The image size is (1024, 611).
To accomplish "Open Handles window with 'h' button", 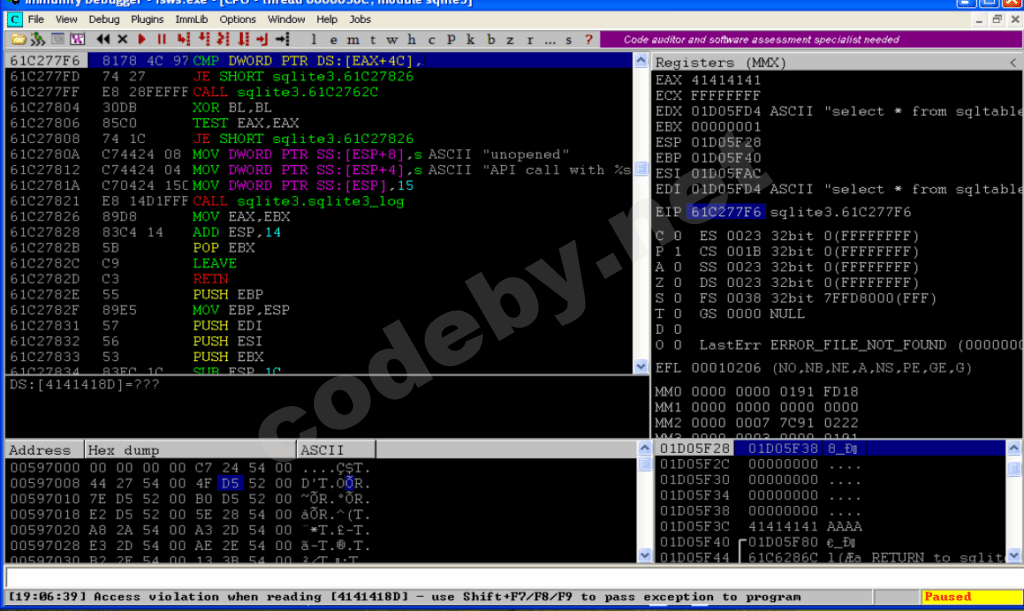I will click(411, 40).
